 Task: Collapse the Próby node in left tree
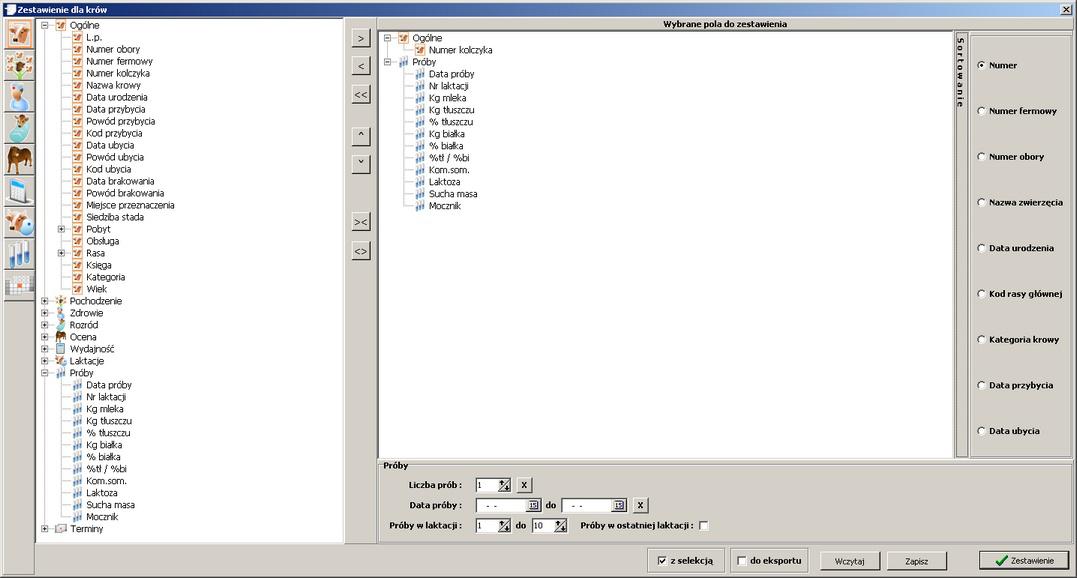[45, 373]
